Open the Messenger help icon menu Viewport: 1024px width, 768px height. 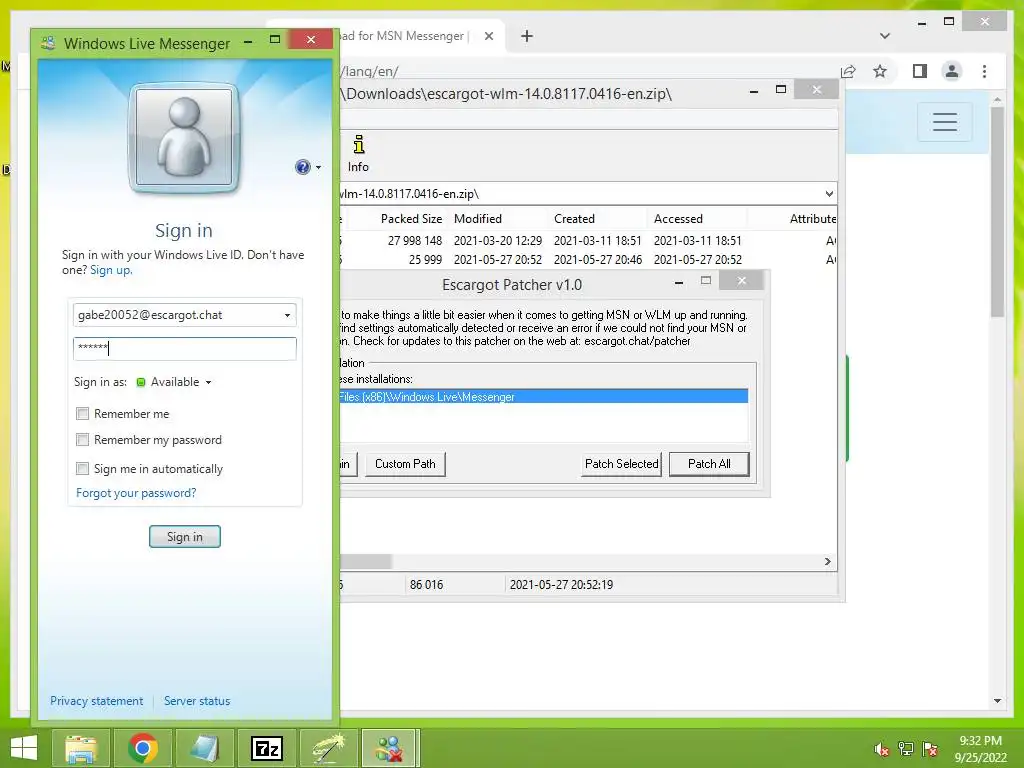(302, 167)
